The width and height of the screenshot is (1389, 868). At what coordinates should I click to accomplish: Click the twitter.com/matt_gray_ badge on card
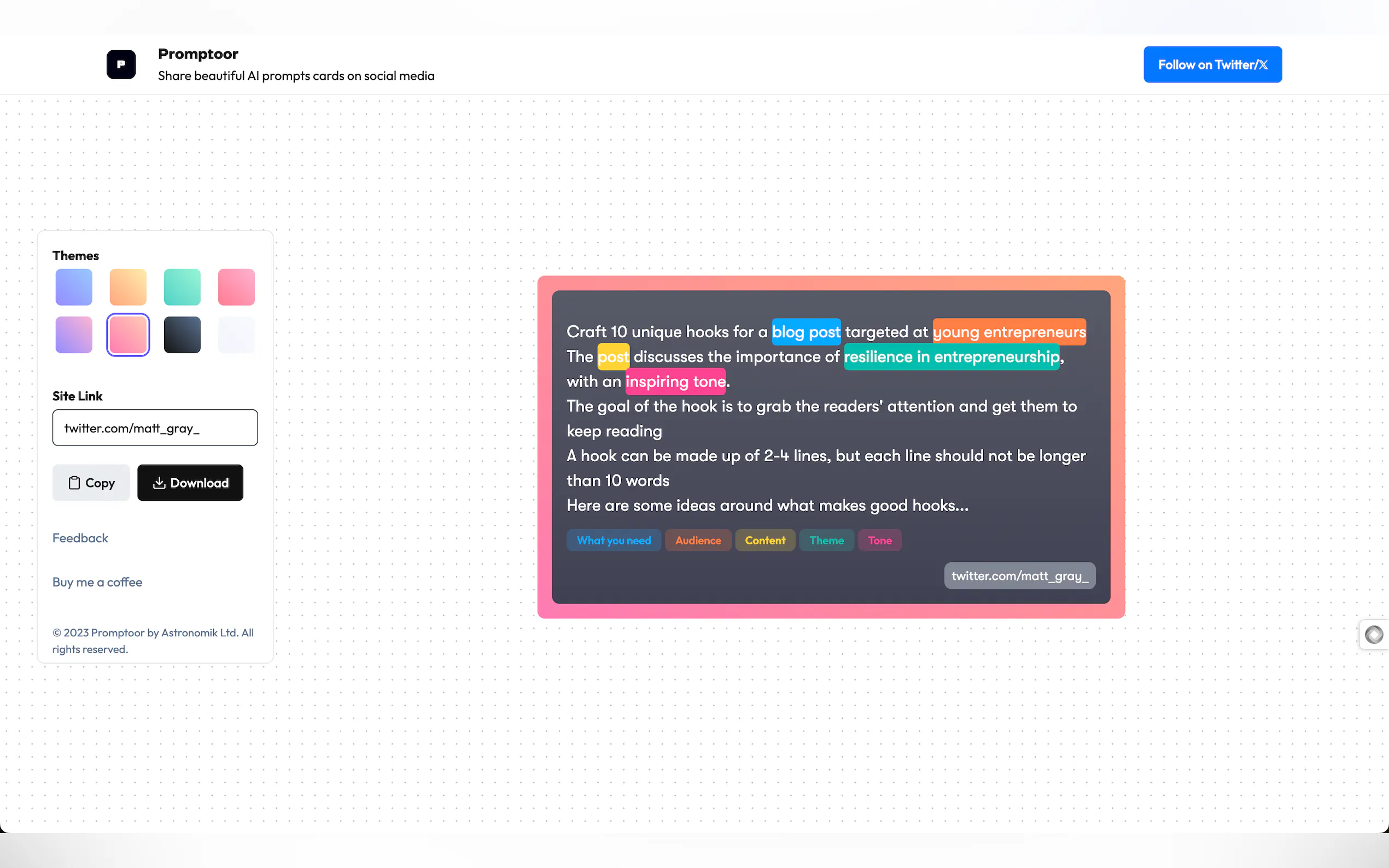[1019, 576]
